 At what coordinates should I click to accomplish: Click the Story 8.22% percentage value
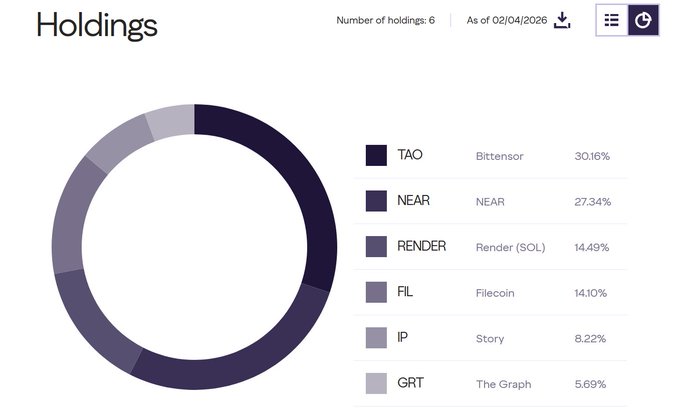[x=592, y=339]
